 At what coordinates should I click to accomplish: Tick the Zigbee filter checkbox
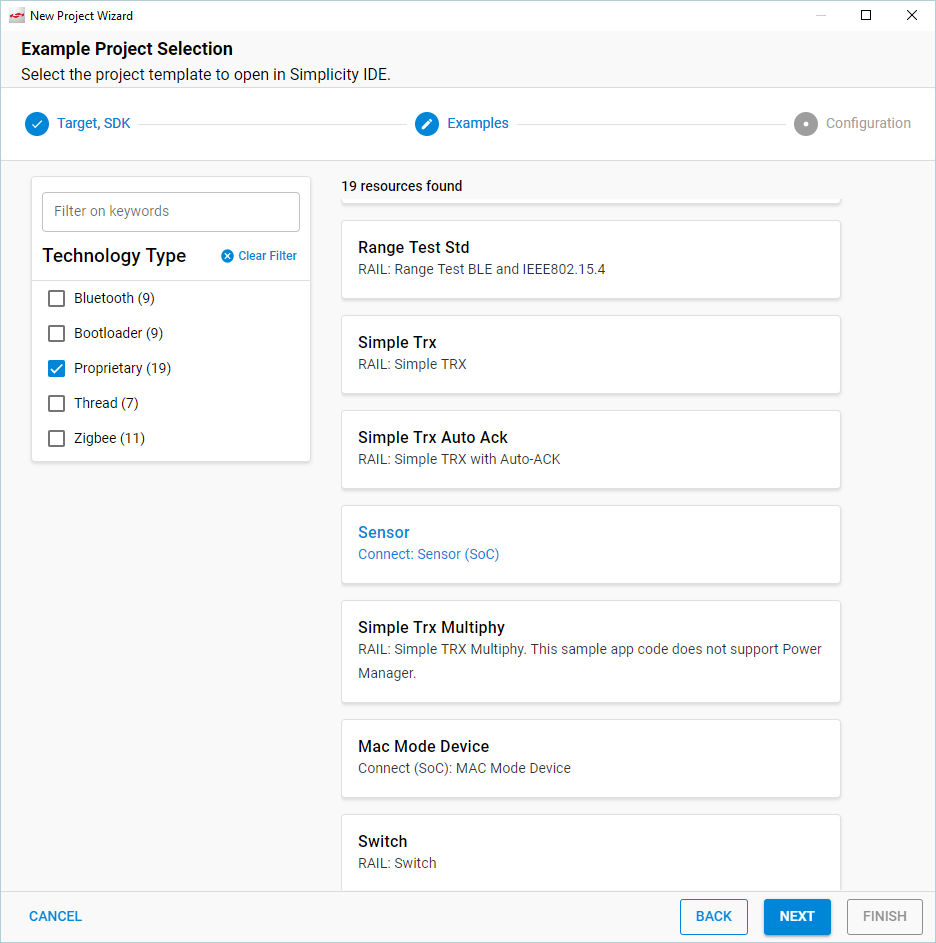pyautogui.click(x=57, y=438)
